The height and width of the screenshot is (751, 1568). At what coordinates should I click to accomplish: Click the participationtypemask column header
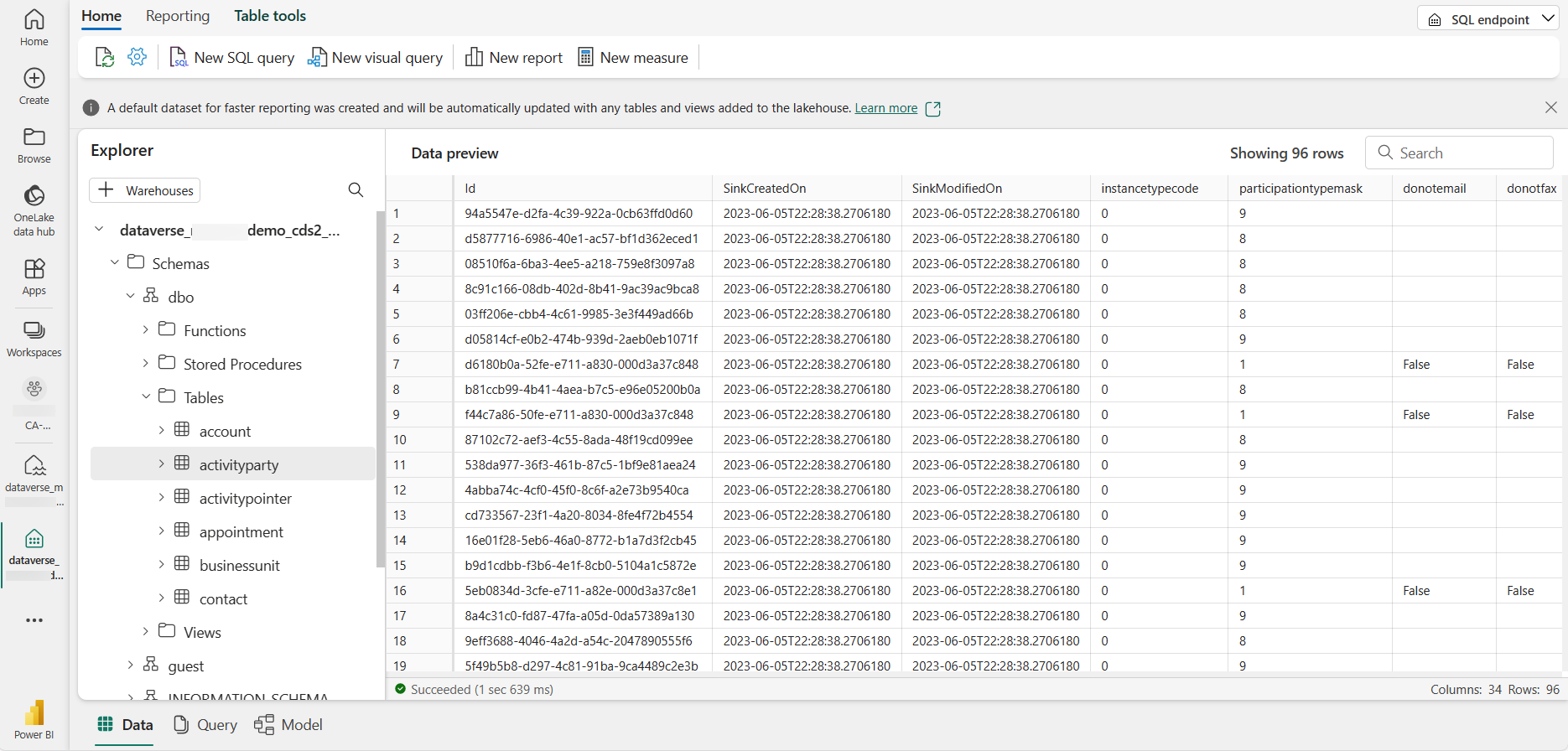coord(1310,188)
